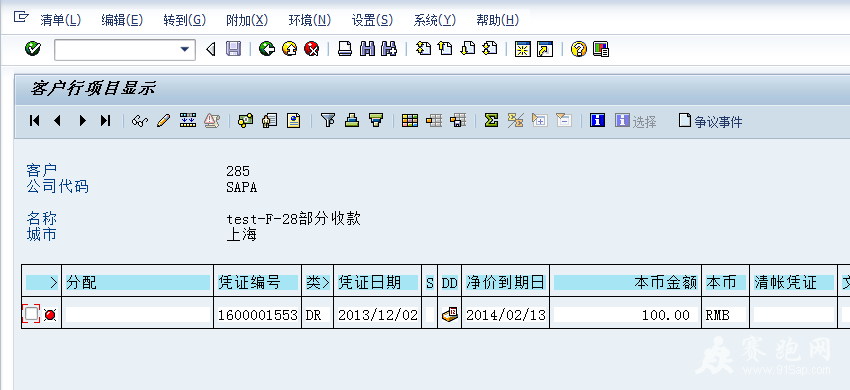Click the yellow-green master data icon after the separator

[x=246, y=120]
